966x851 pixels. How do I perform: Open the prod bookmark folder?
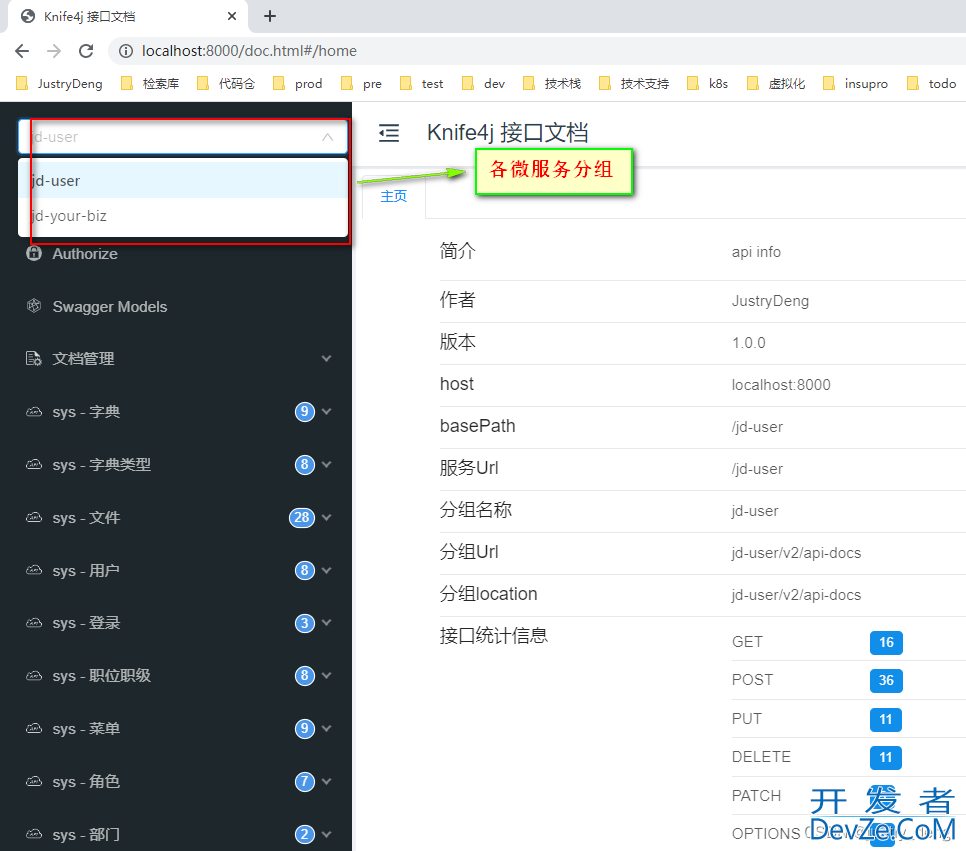coord(298,84)
